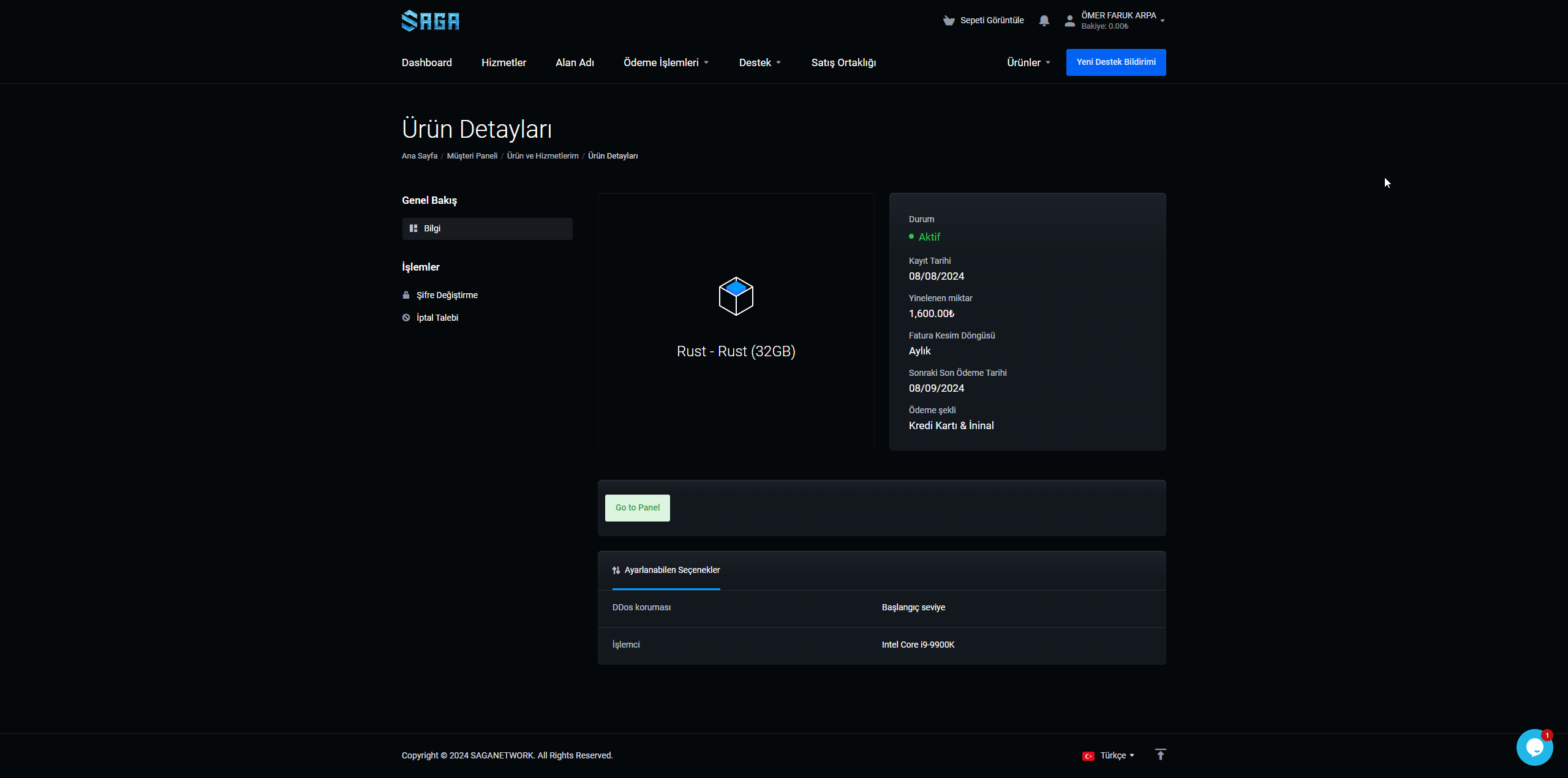Click the copyright SAGANETWORK footer text
1568x778 pixels.
507,755
